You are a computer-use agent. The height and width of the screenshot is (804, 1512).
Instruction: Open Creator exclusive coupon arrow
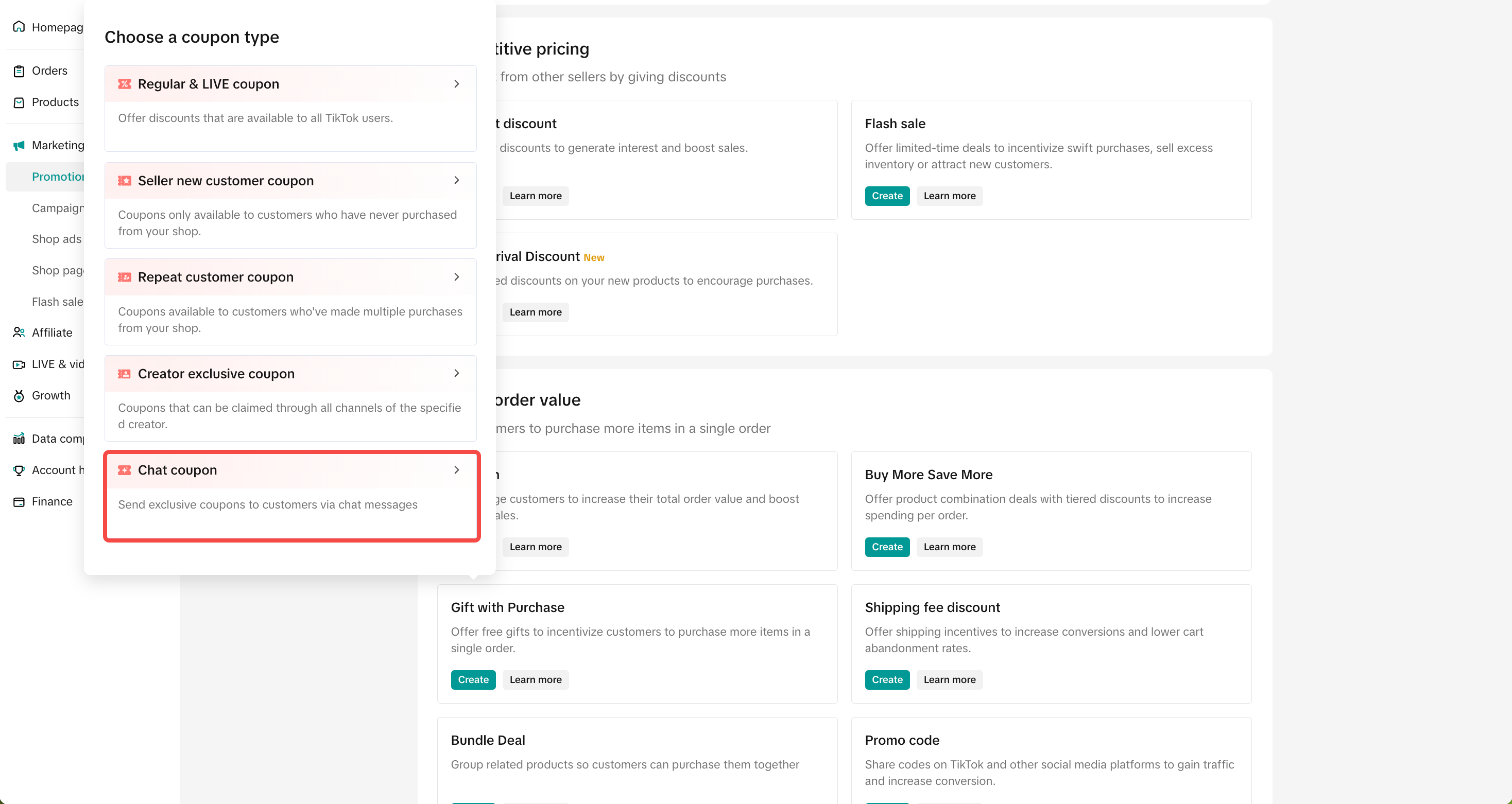click(457, 373)
